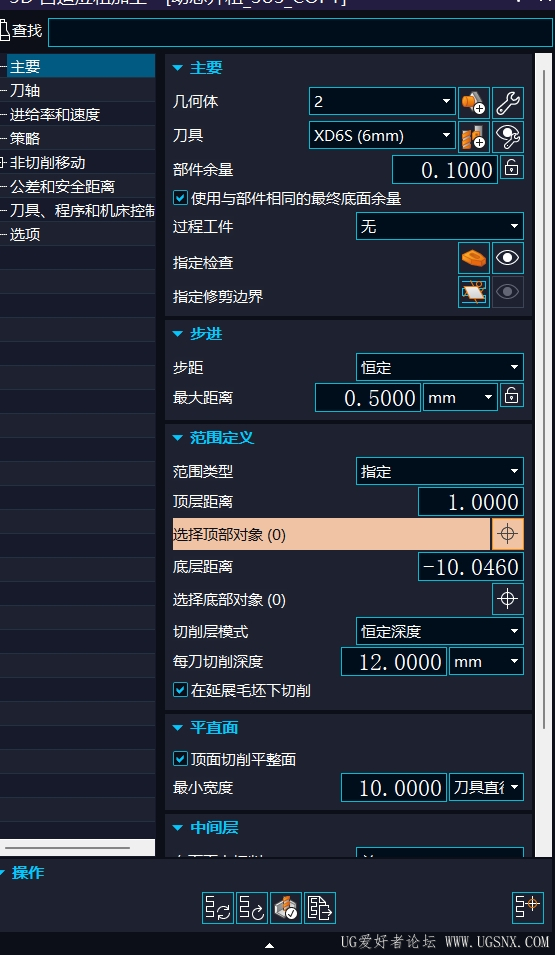555x955 pixels.
Task: Uncheck 在延展毛坯下切削 checkbox
Action: click(180, 689)
